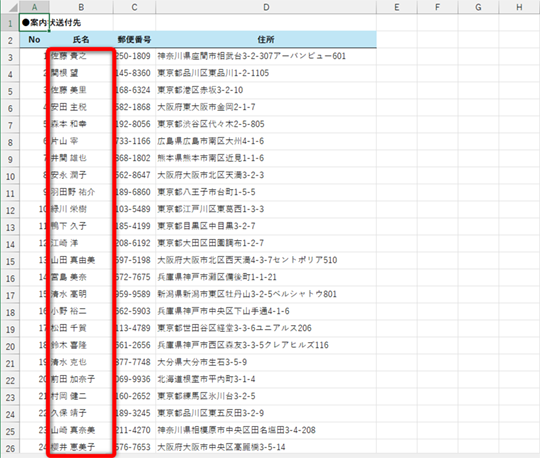Select column E header
Screen dimensions: 540x458
397,7
